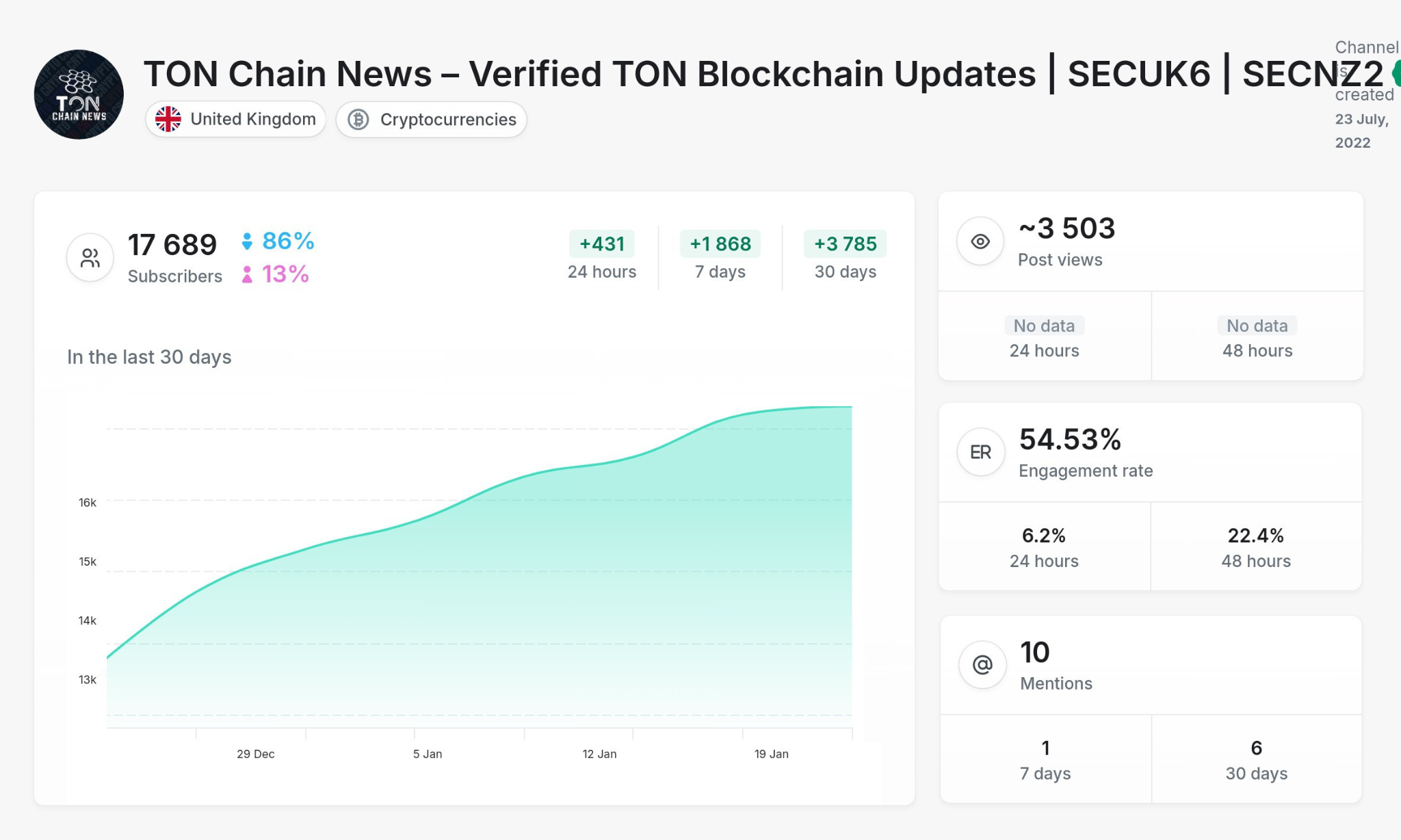
Task: Select the +431 24 hours growth badge
Action: (601, 244)
